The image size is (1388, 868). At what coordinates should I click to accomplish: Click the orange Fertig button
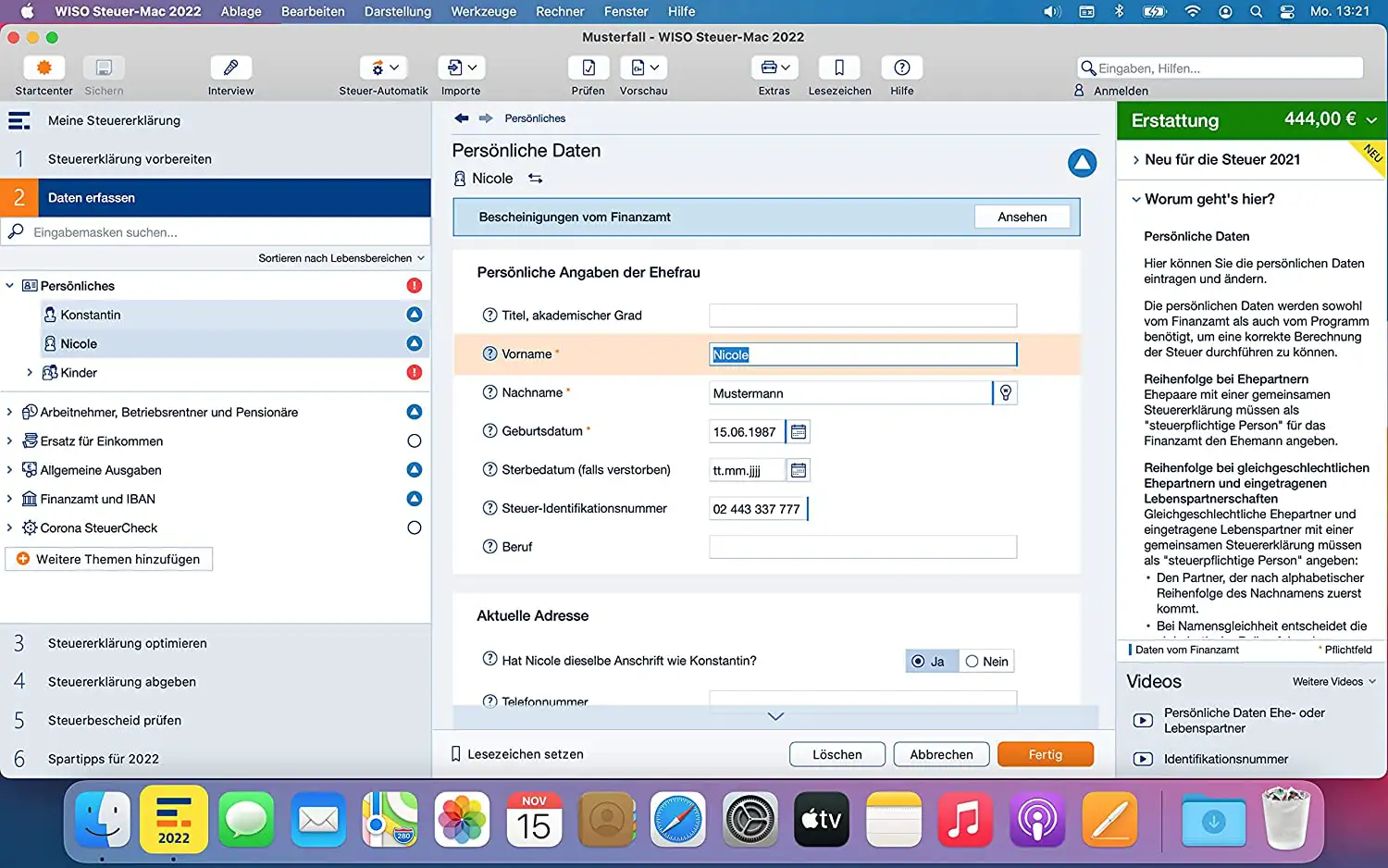(x=1045, y=755)
